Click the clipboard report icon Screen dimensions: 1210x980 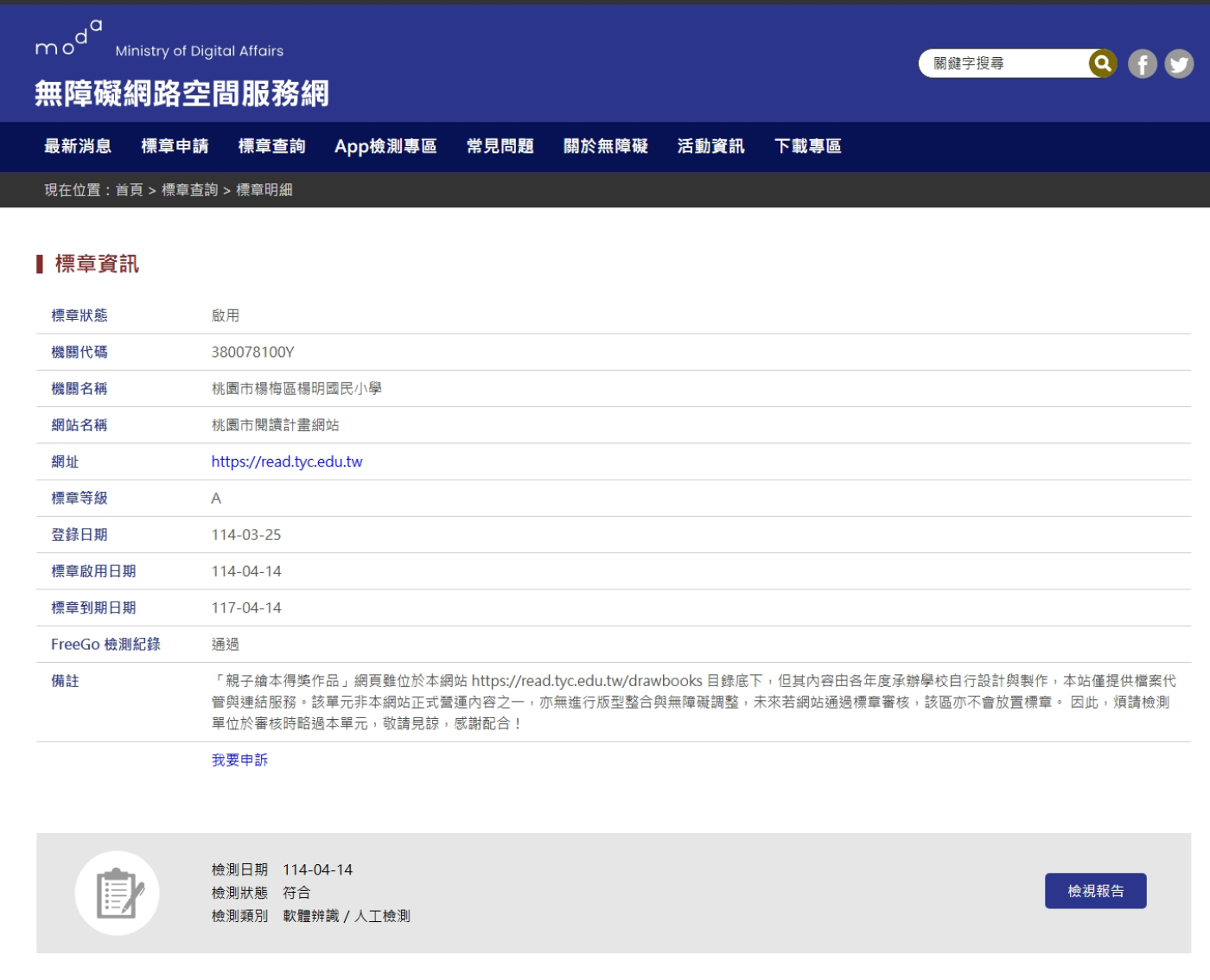[x=118, y=893]
